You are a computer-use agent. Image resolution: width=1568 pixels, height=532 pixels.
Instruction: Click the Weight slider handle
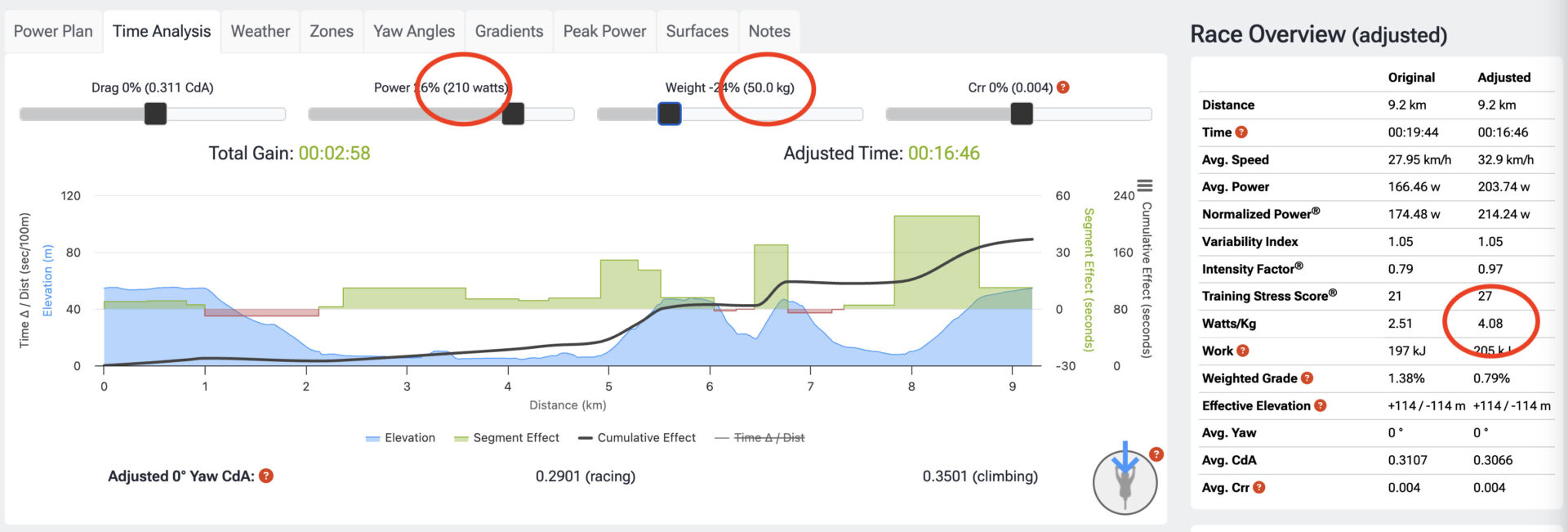tap(670, 114)
